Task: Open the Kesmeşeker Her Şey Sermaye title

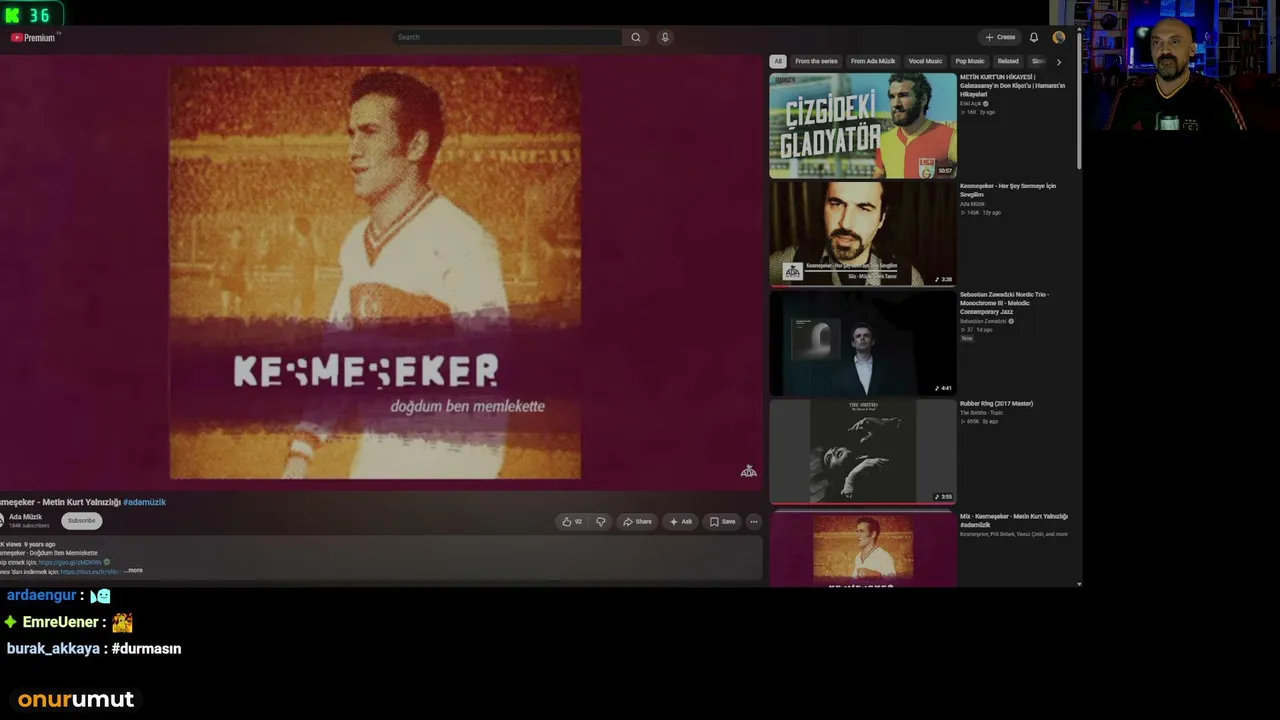Action: pyautogui.click(x=1008, y=190)
